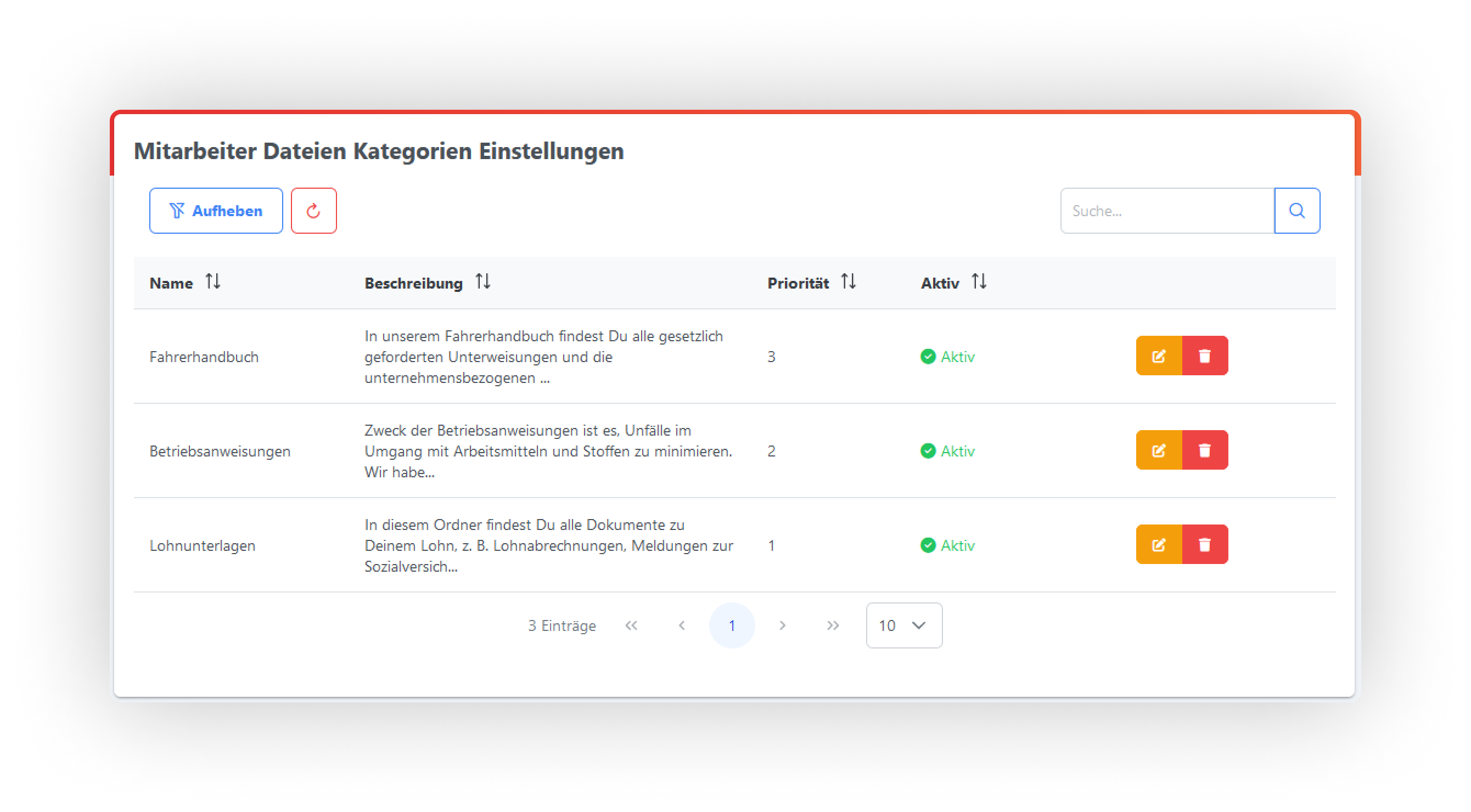Viewport: 1471px width, 812px height.
Task: Select page 1 in paginator
Action: tap(732, 625)
